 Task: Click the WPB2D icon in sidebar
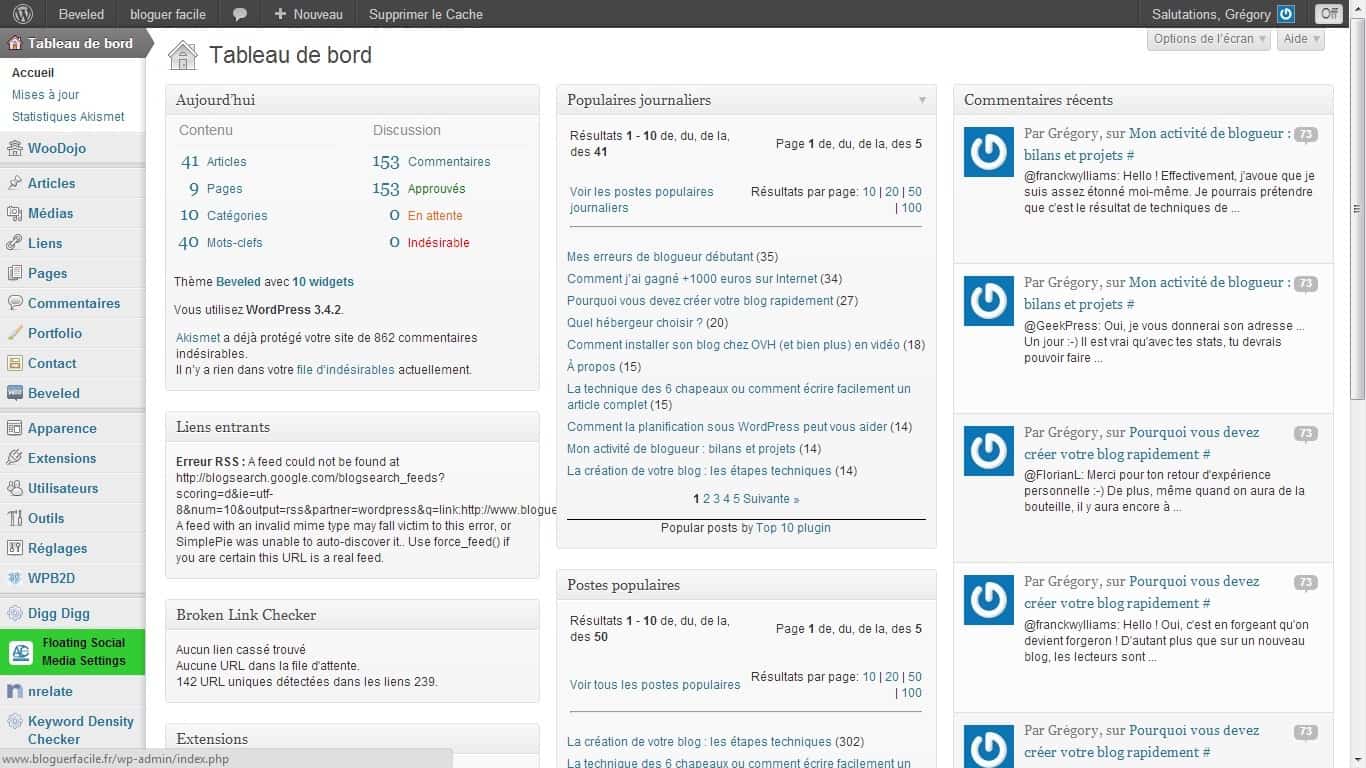pyautogui.click(x=15, y=578)
